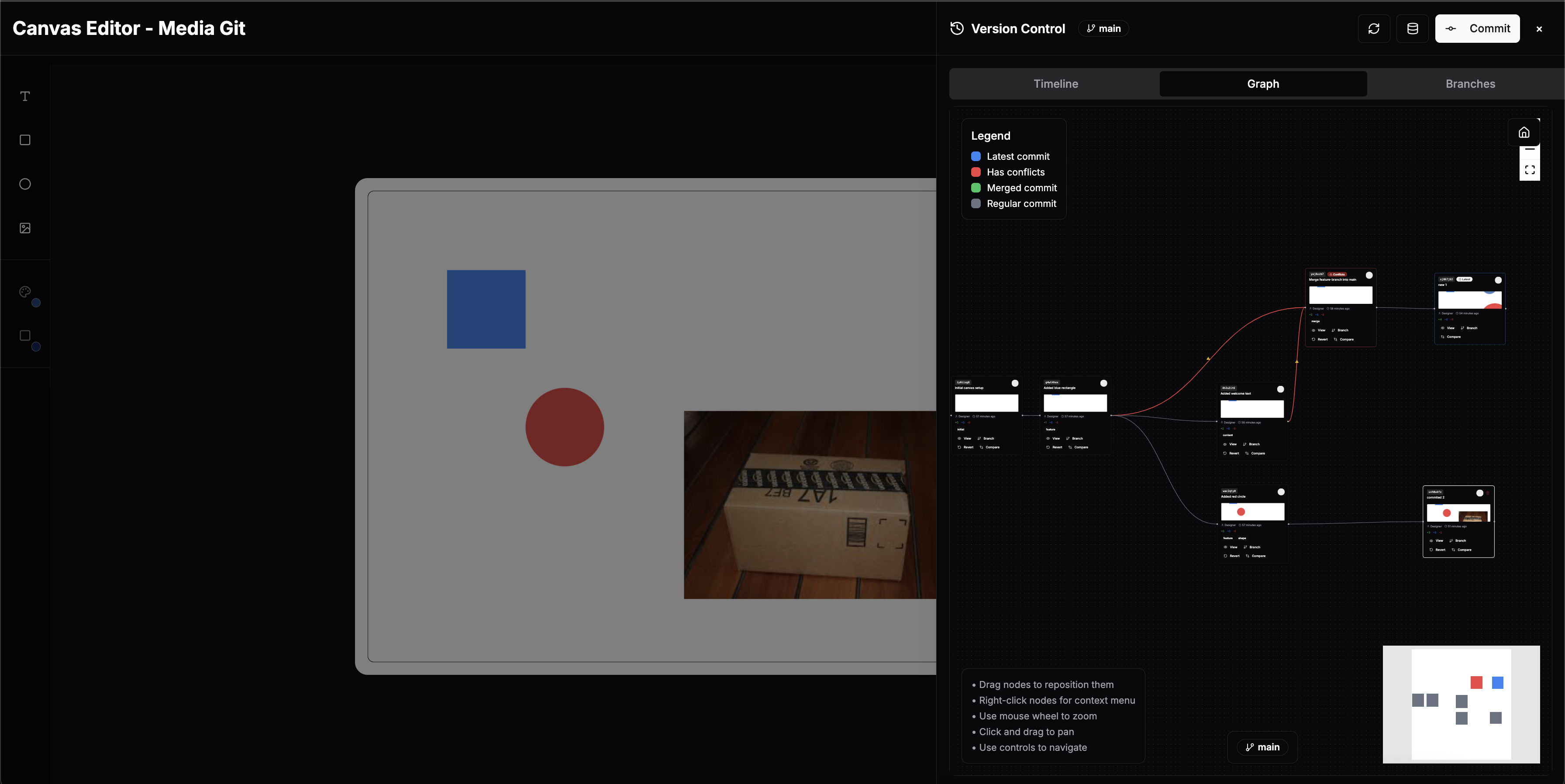Toggle the circle on 'Initial canvas setup' node
1565x784 pixels.
[x=1014, y=383]
